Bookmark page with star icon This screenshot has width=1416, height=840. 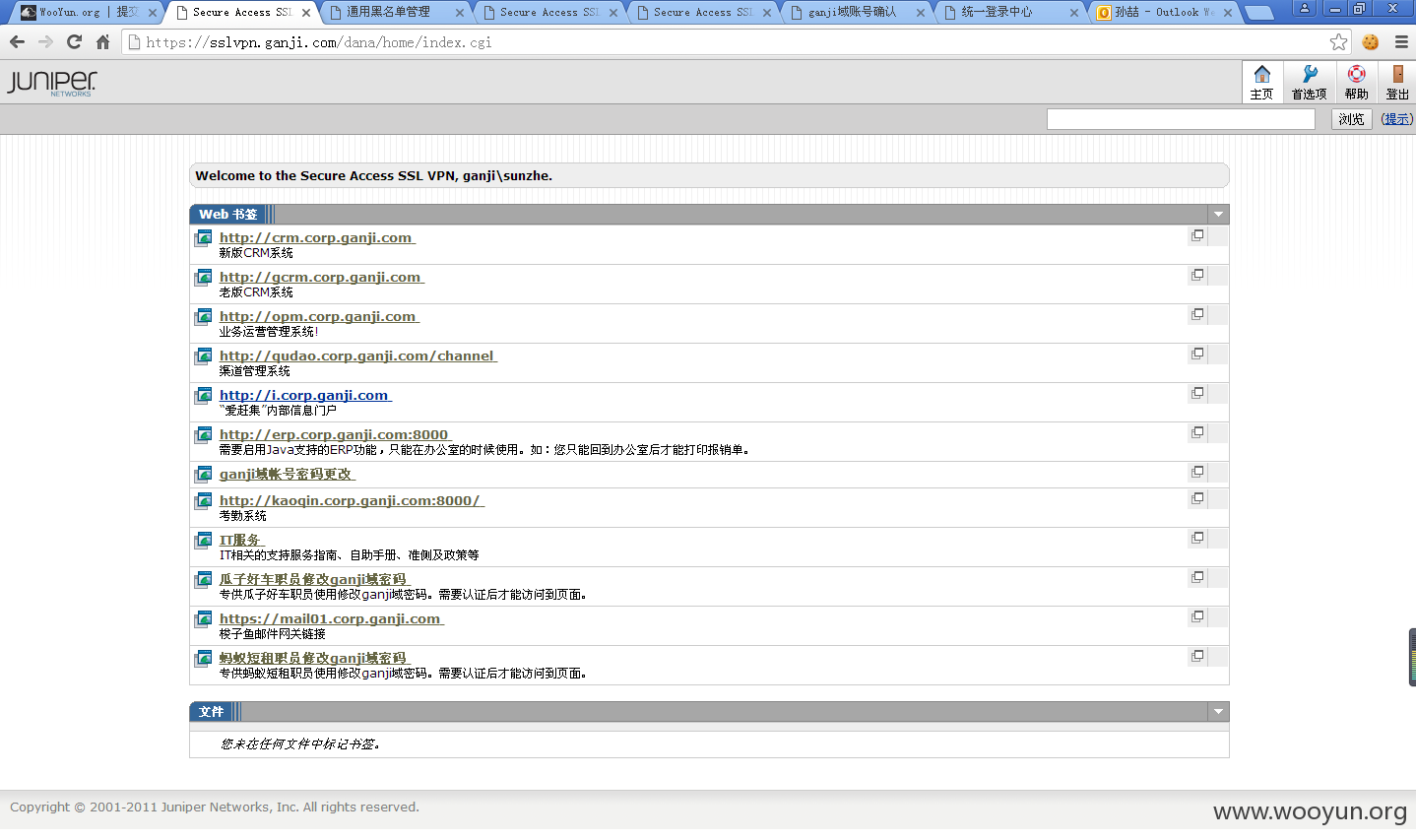(x=1338, y=41)
